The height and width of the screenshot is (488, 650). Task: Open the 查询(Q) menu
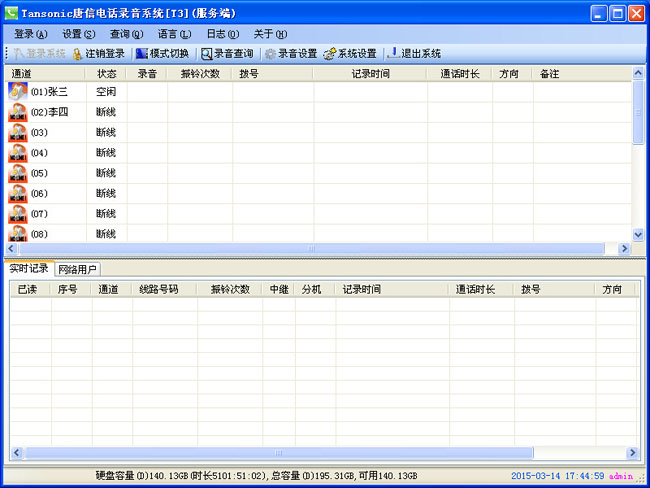(126, 34)
